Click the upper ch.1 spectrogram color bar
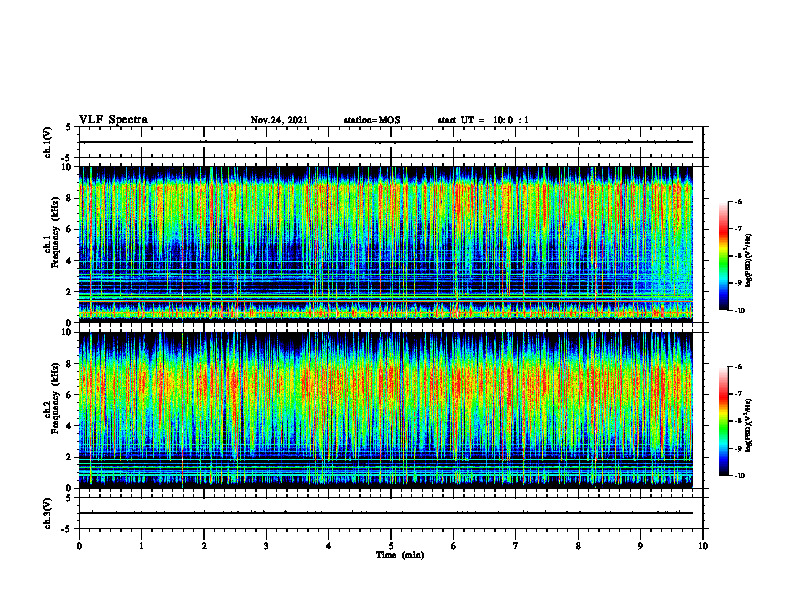792x612 pixels. (724, 256)
